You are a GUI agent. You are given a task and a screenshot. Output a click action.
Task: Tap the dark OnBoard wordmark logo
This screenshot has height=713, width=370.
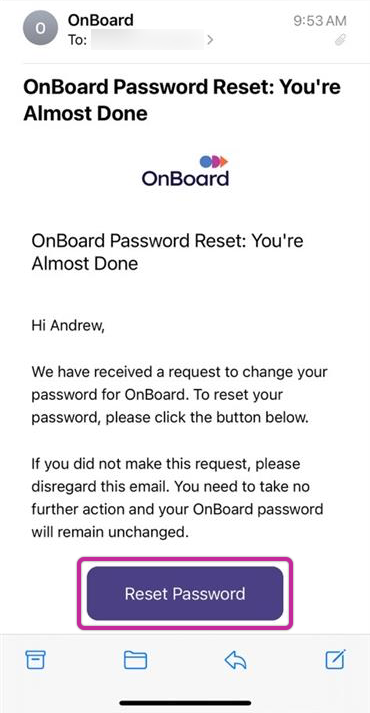[185, 178]
